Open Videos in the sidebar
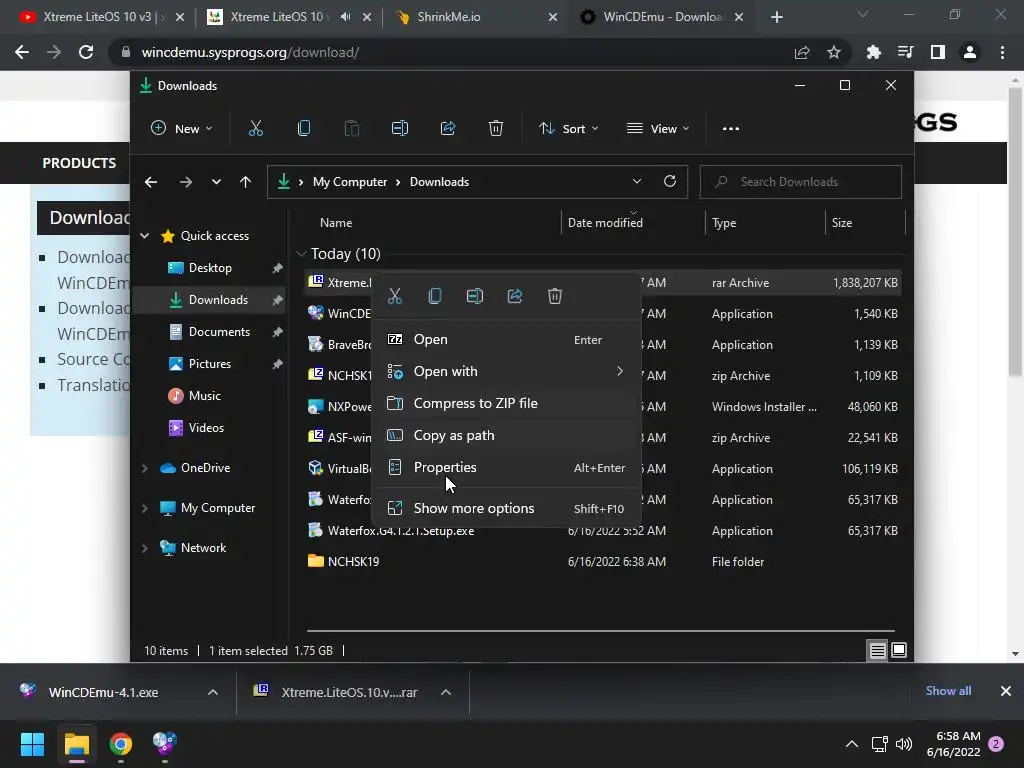The image size is (1024, 768). (206, 428)
